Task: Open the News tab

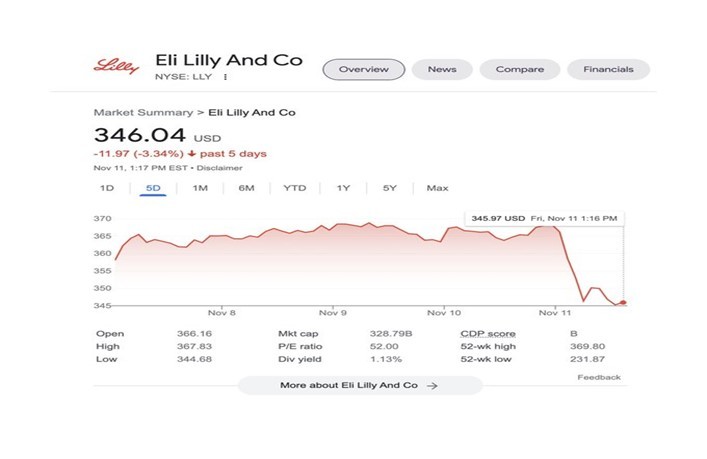Action: (x=442, y=69)
